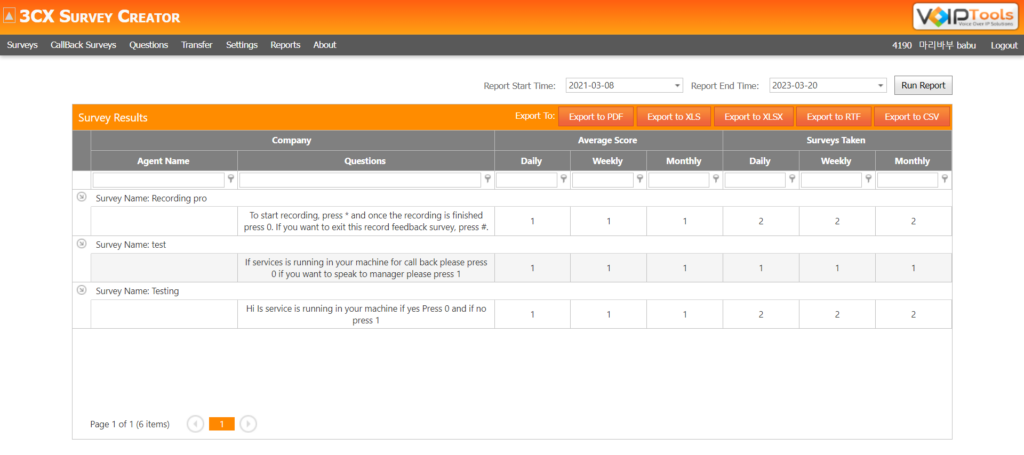This screenshot has height=455, width=1024.
Task: Click the Company column group header
Action: (x=292, y=141)
